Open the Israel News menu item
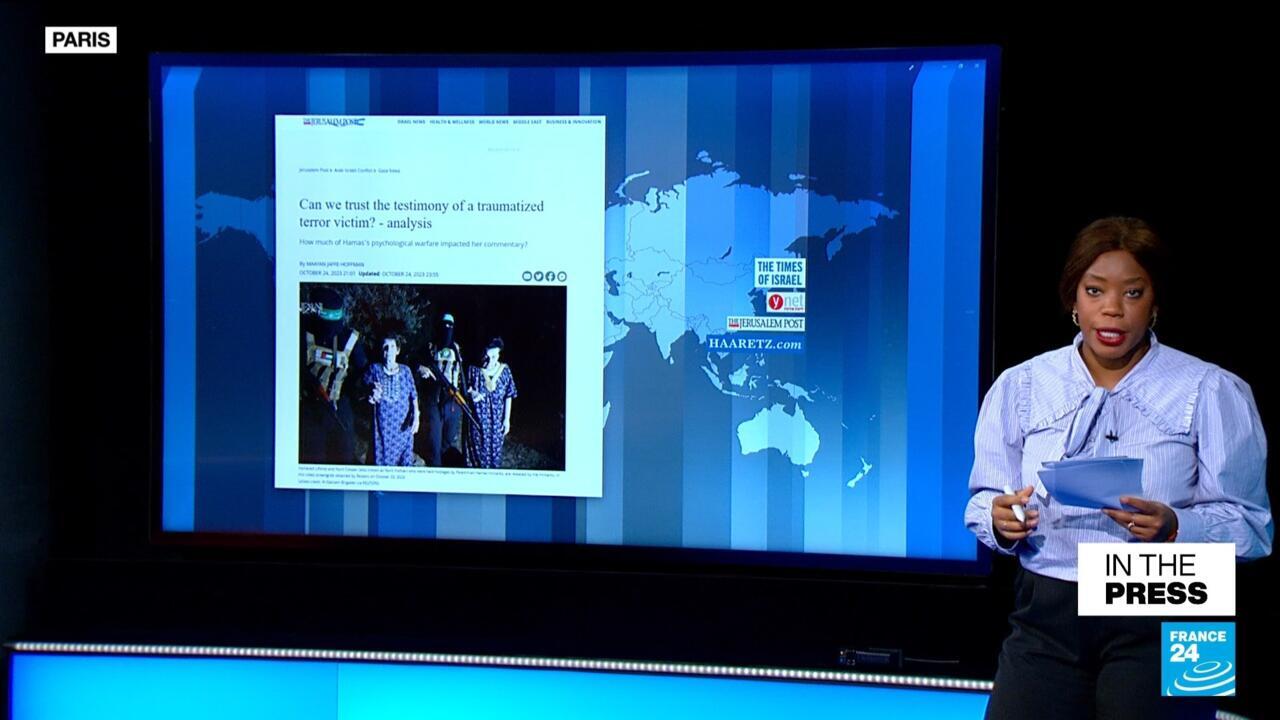 tap(411, 122)
